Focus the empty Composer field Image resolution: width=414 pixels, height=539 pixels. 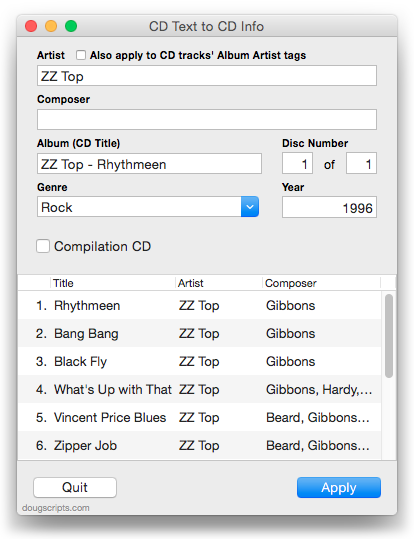[207, 119]
